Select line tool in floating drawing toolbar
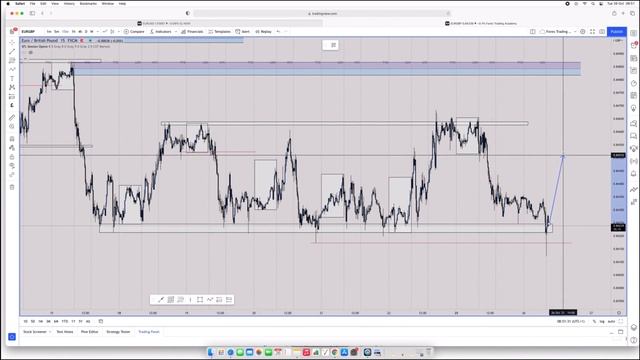The width and height of the screenshot is (640, 360). click(161, 300)
